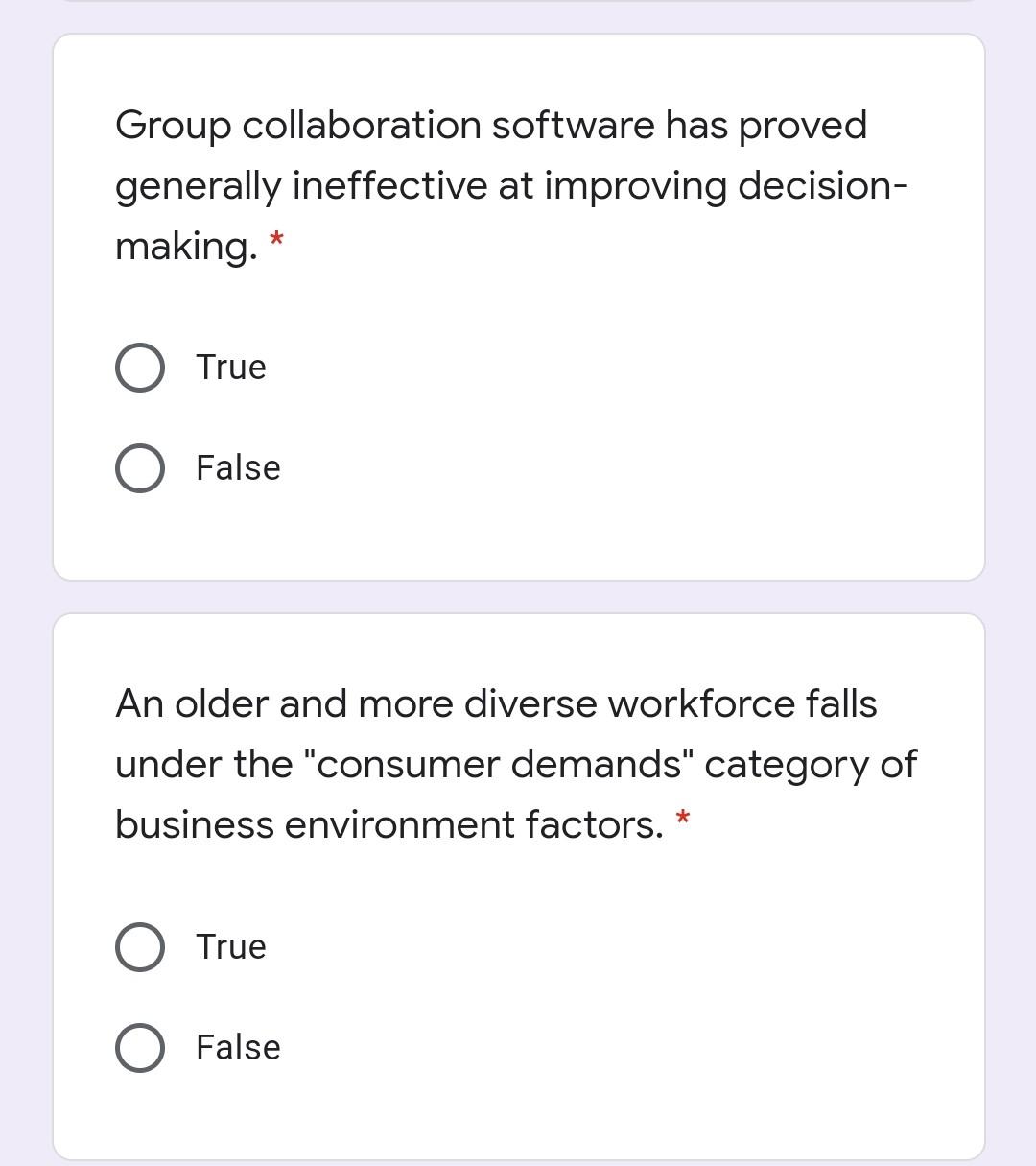Screen dimensions: 1036x1166
Task: Click the True label under the second question
Action: pyautogui.click(x=230, y=946)
